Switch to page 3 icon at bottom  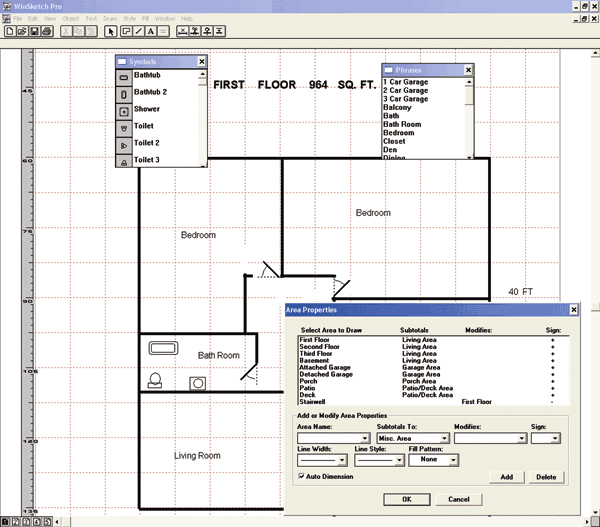(26, 522)
